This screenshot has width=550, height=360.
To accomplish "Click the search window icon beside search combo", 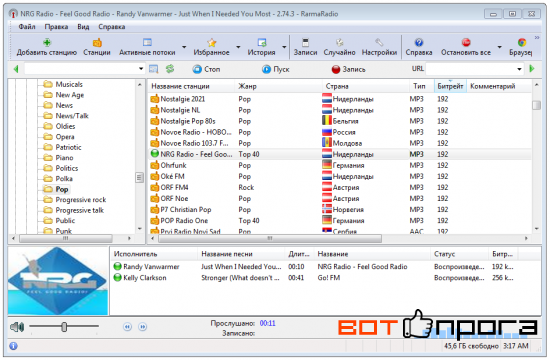I will 153,69.
